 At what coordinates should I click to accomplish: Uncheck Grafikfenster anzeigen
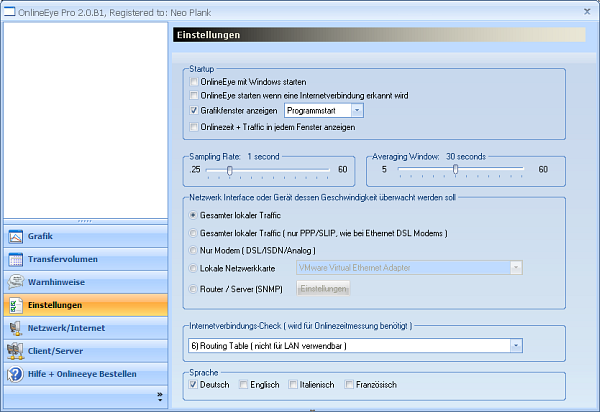194,111
